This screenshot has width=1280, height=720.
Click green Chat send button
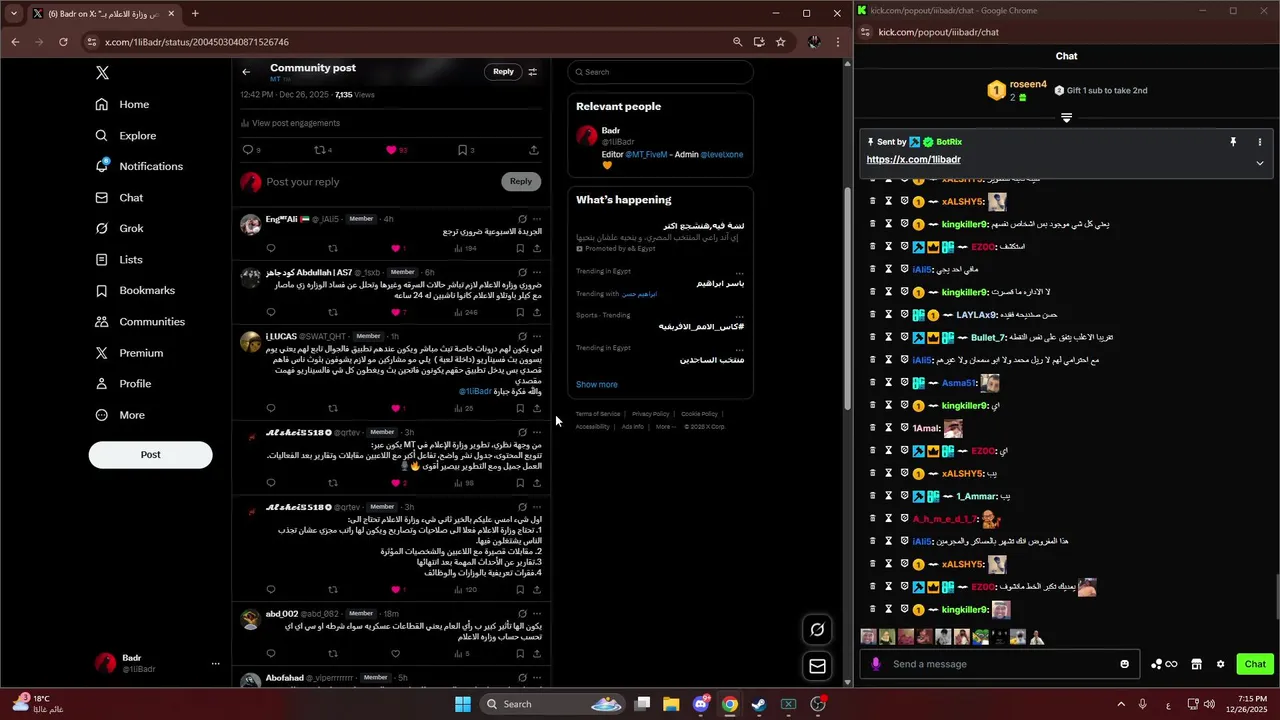pos(1255,664)
